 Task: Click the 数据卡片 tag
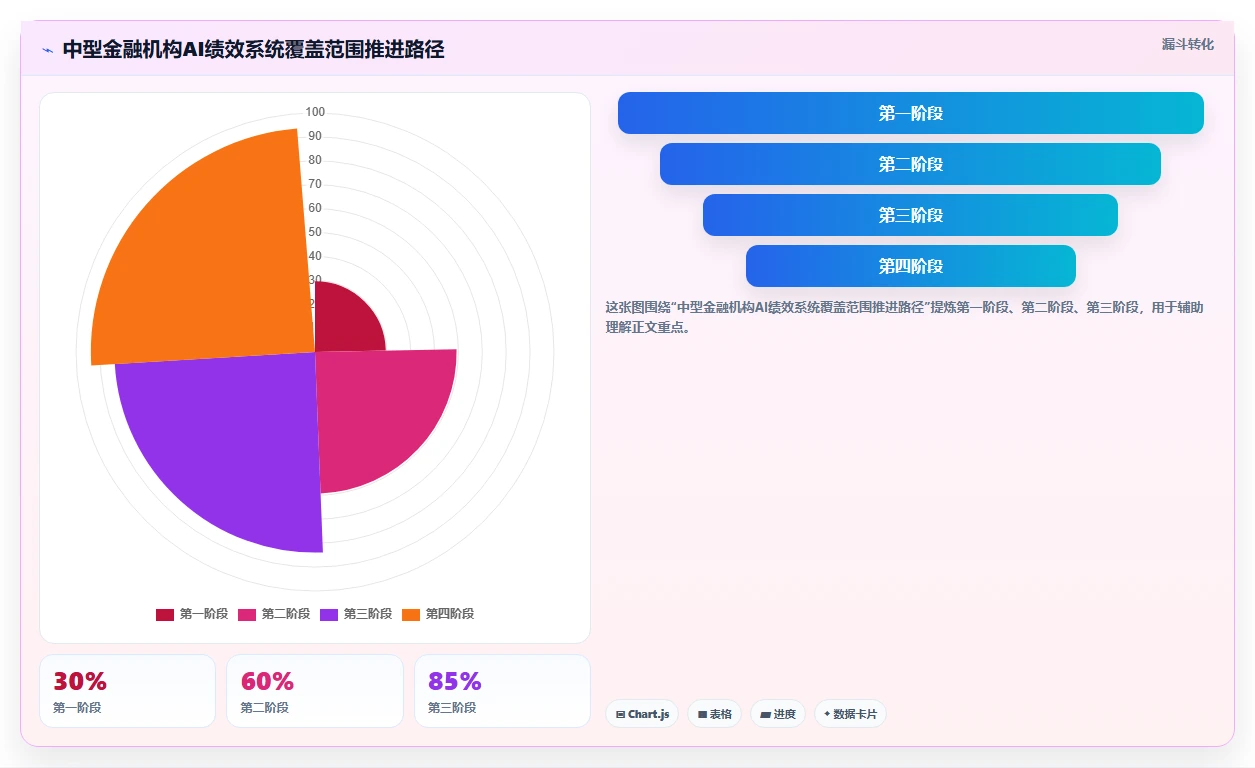[x=850, y=714]
